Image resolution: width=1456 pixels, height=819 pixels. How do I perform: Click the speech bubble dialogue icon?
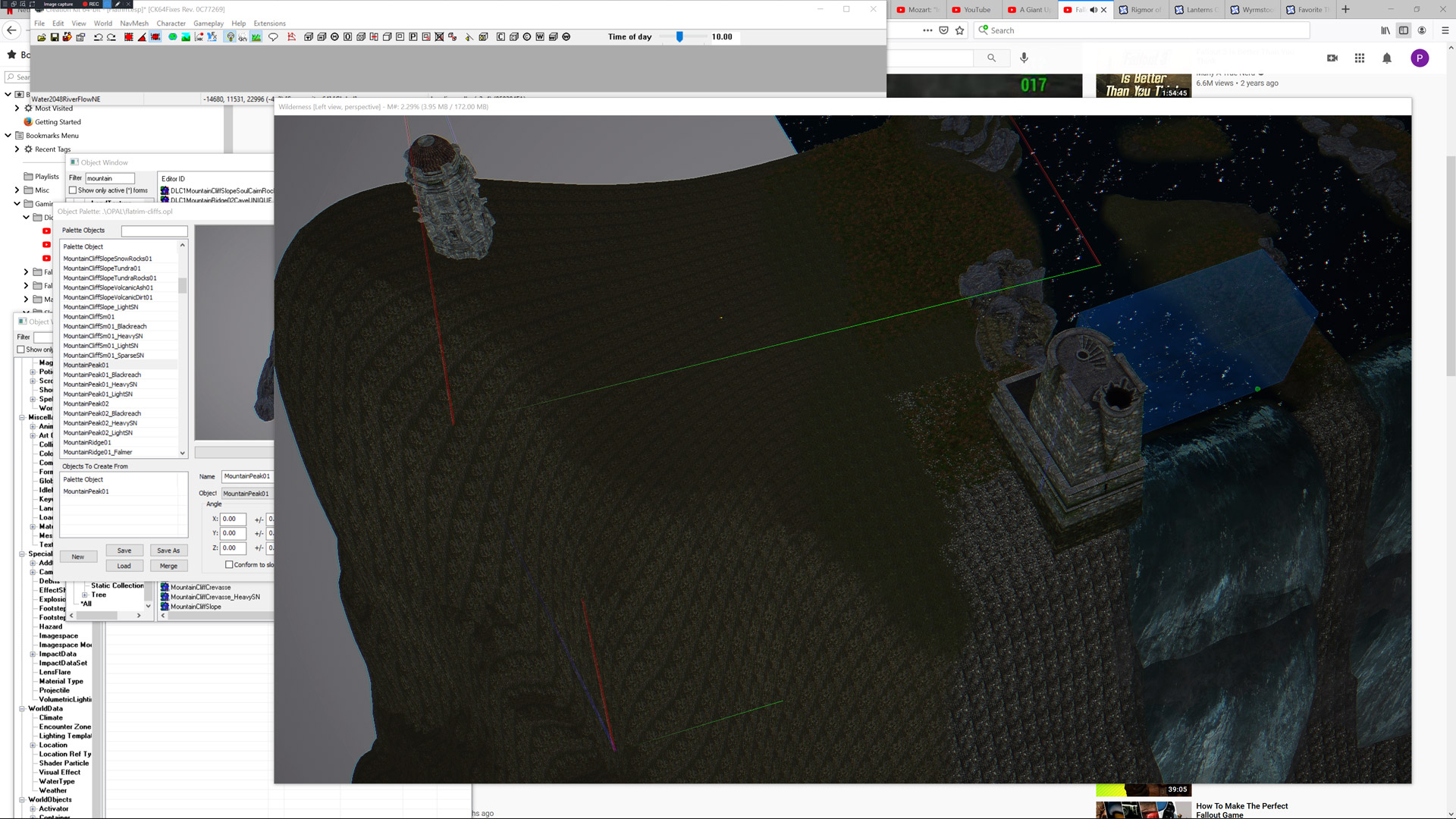pos(273,37)
